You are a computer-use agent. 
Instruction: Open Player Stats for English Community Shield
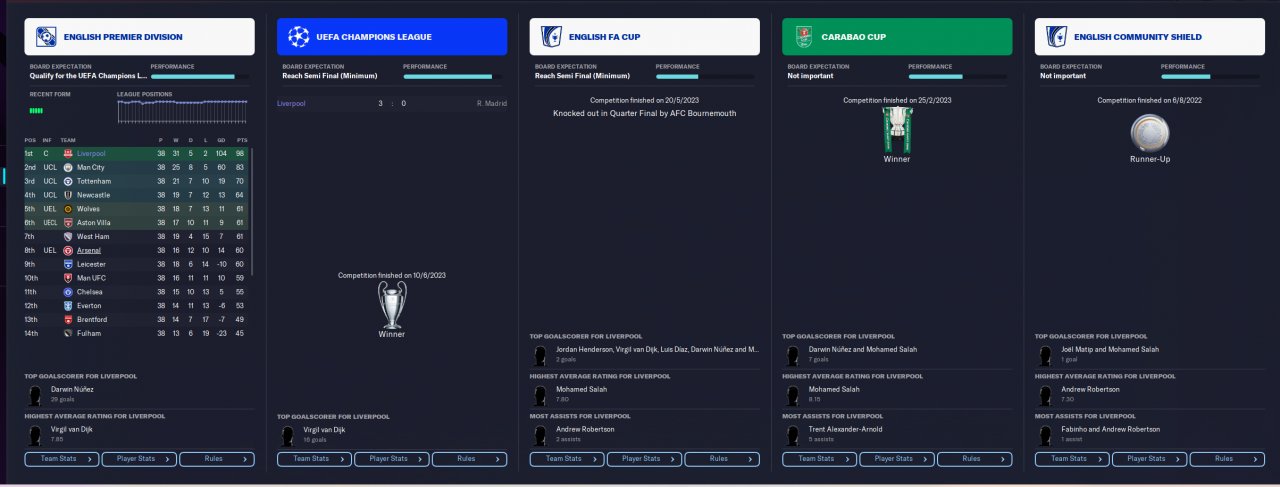(x=1149, y=459)
